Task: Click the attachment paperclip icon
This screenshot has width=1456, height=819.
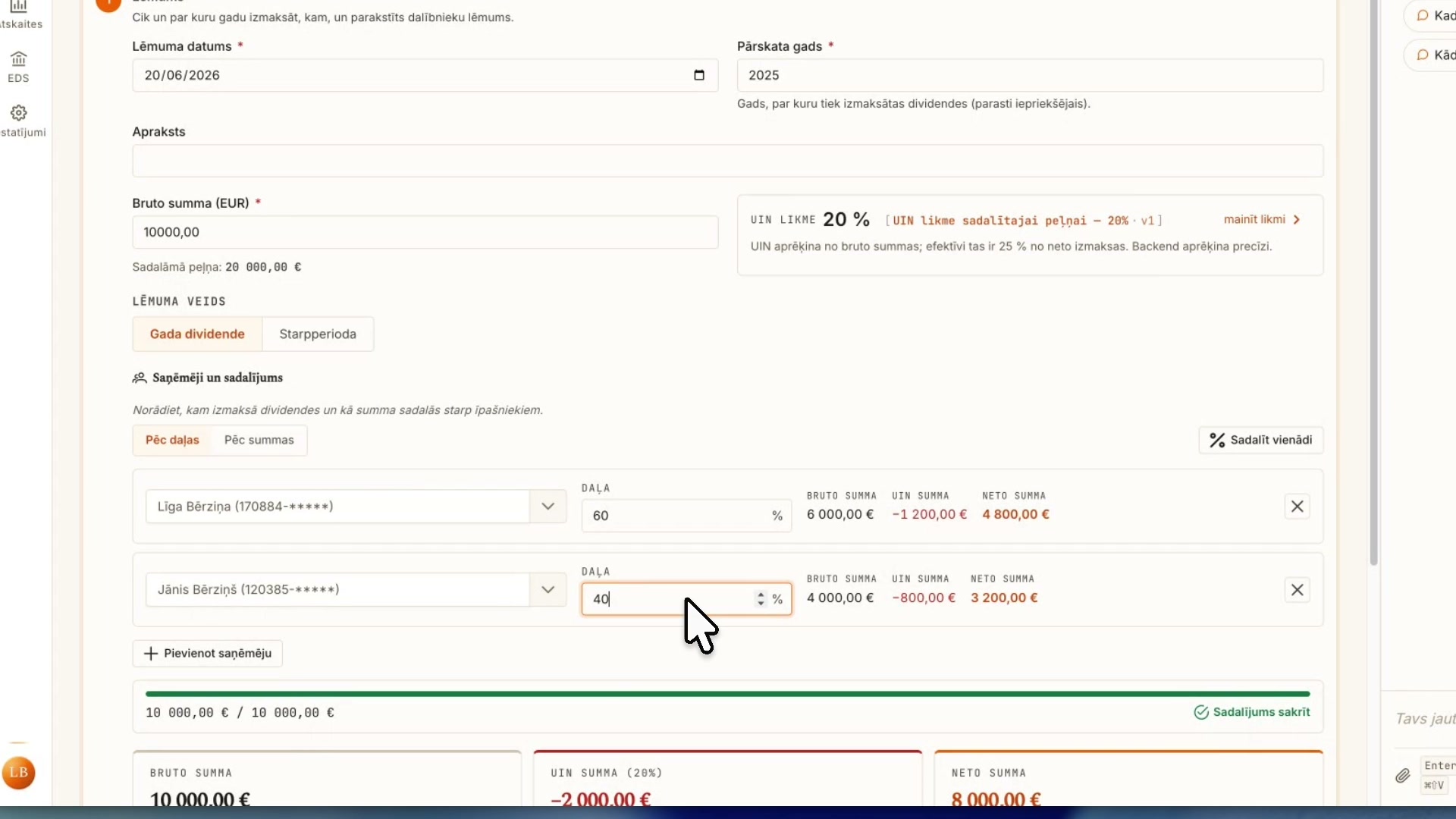Action: coord(1403,776)
